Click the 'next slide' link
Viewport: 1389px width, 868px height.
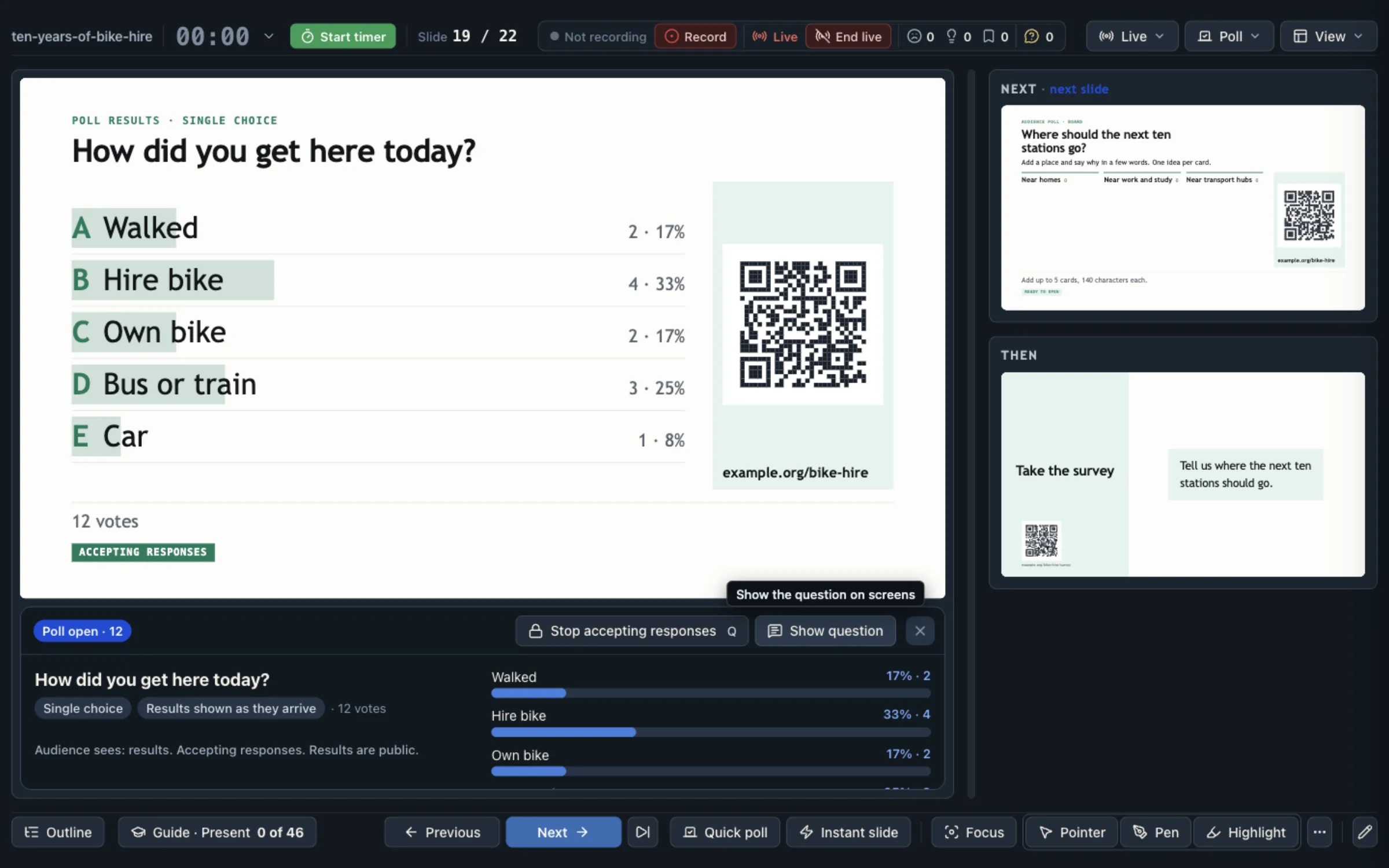click(x=1079, y=89)
